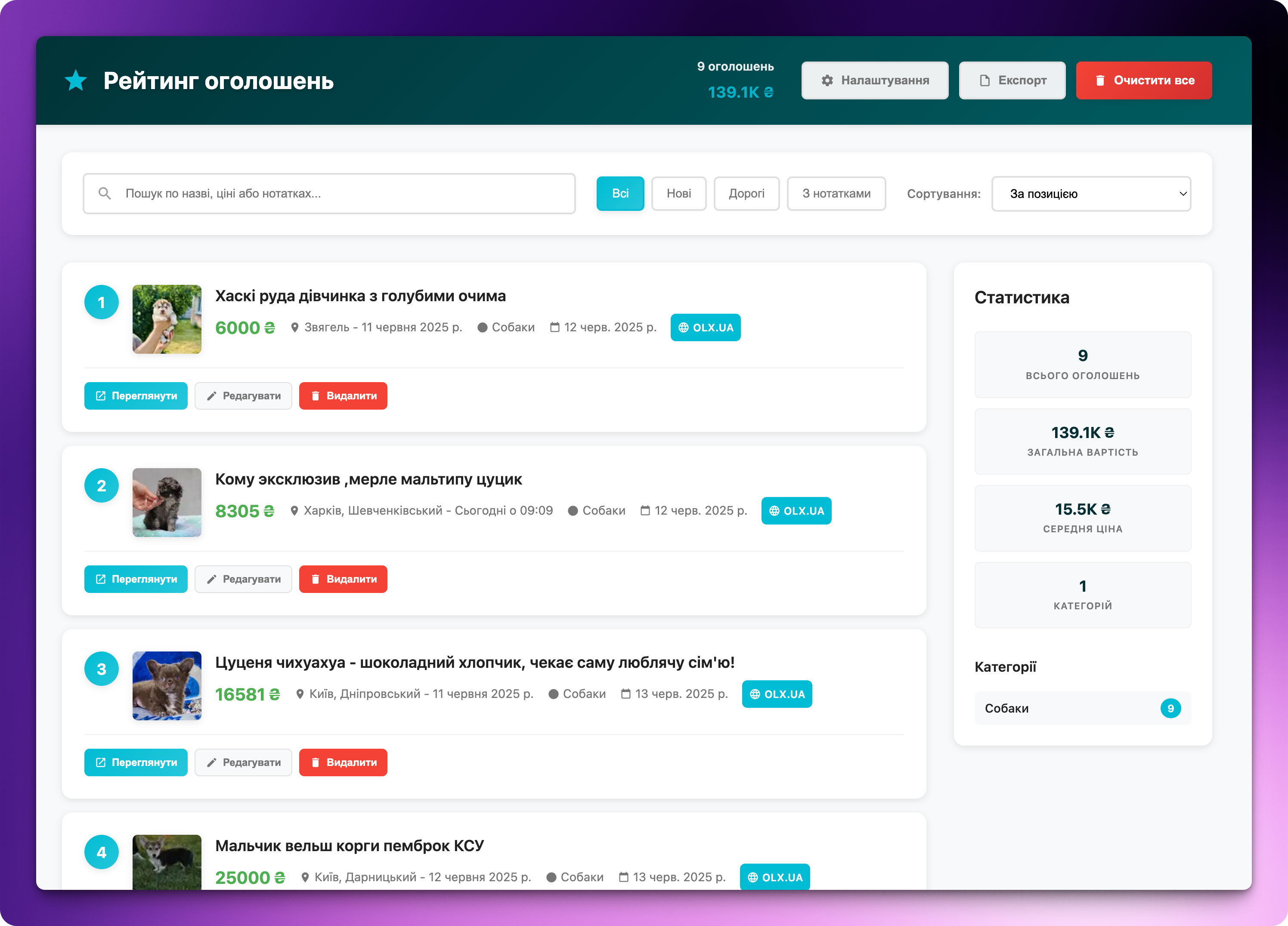Click location pin icon next to Київ, Дарницький
This screenshot has height=926, width=1288.
point(305,878)
